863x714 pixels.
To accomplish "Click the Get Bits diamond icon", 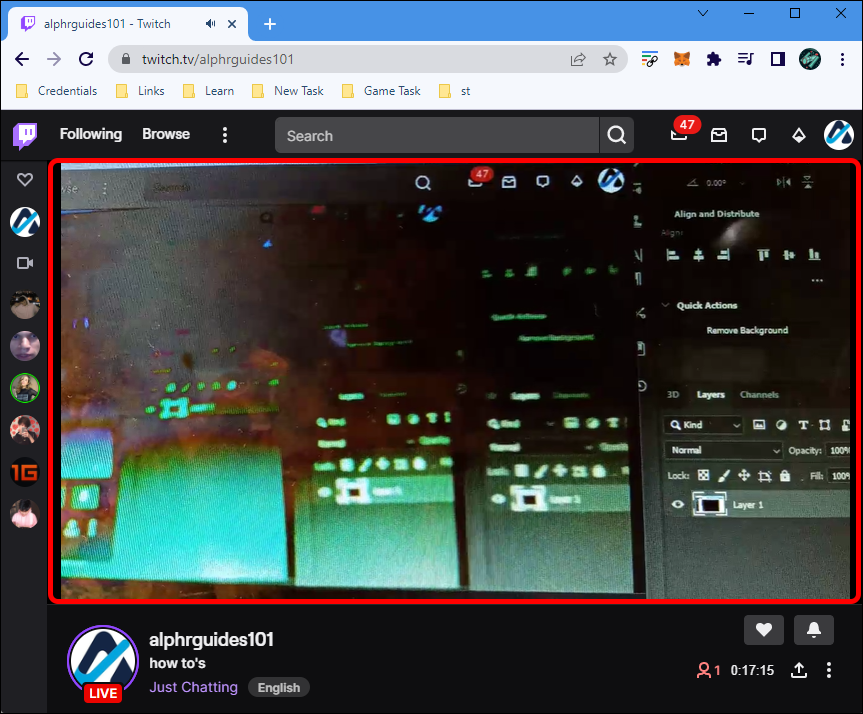I will pyautogui.click(x=799, y=135).
